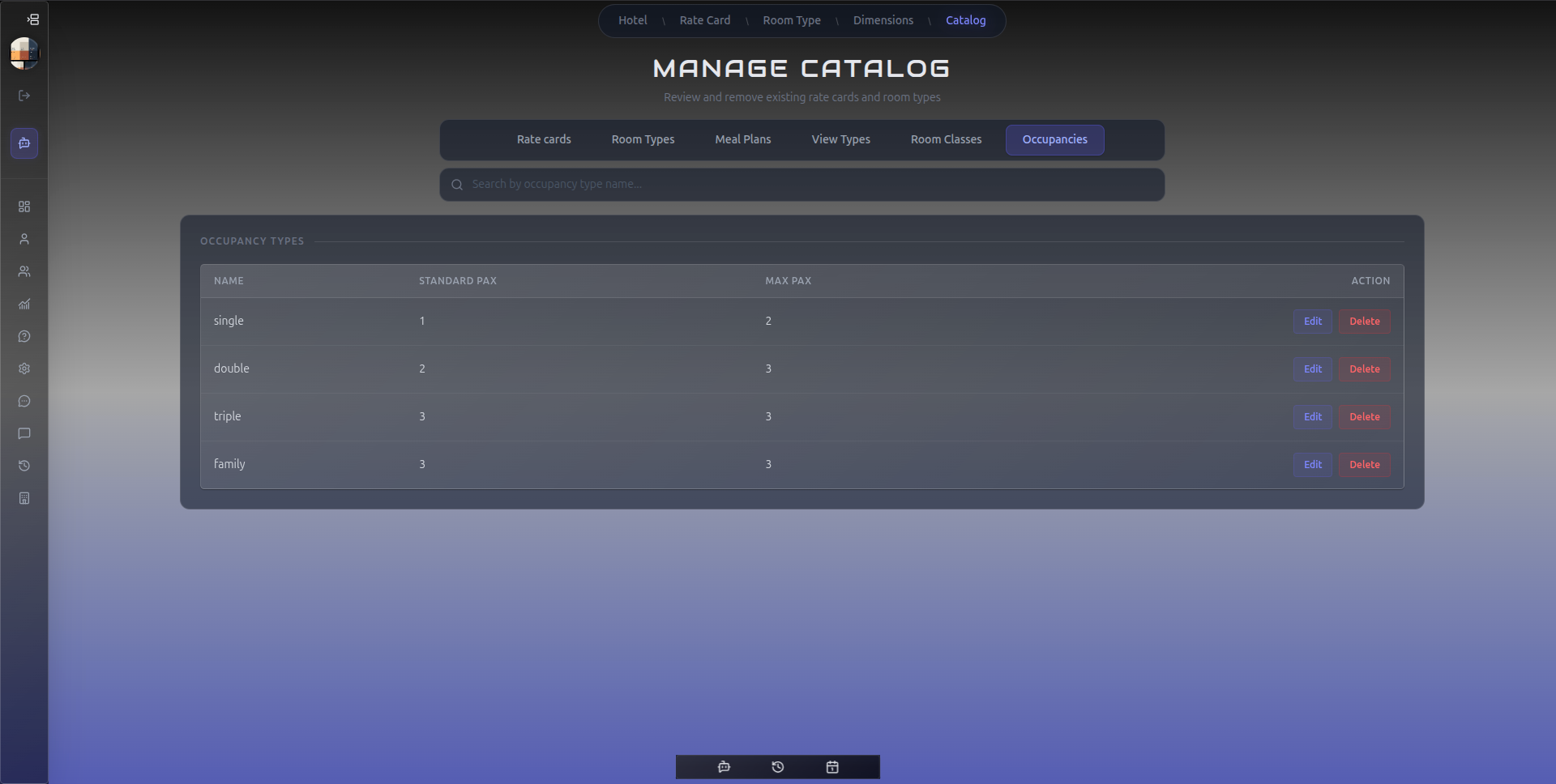The height and width of the screenshot is (784, 1556).
Task: Open the users group icon
Action: (24, 271)
